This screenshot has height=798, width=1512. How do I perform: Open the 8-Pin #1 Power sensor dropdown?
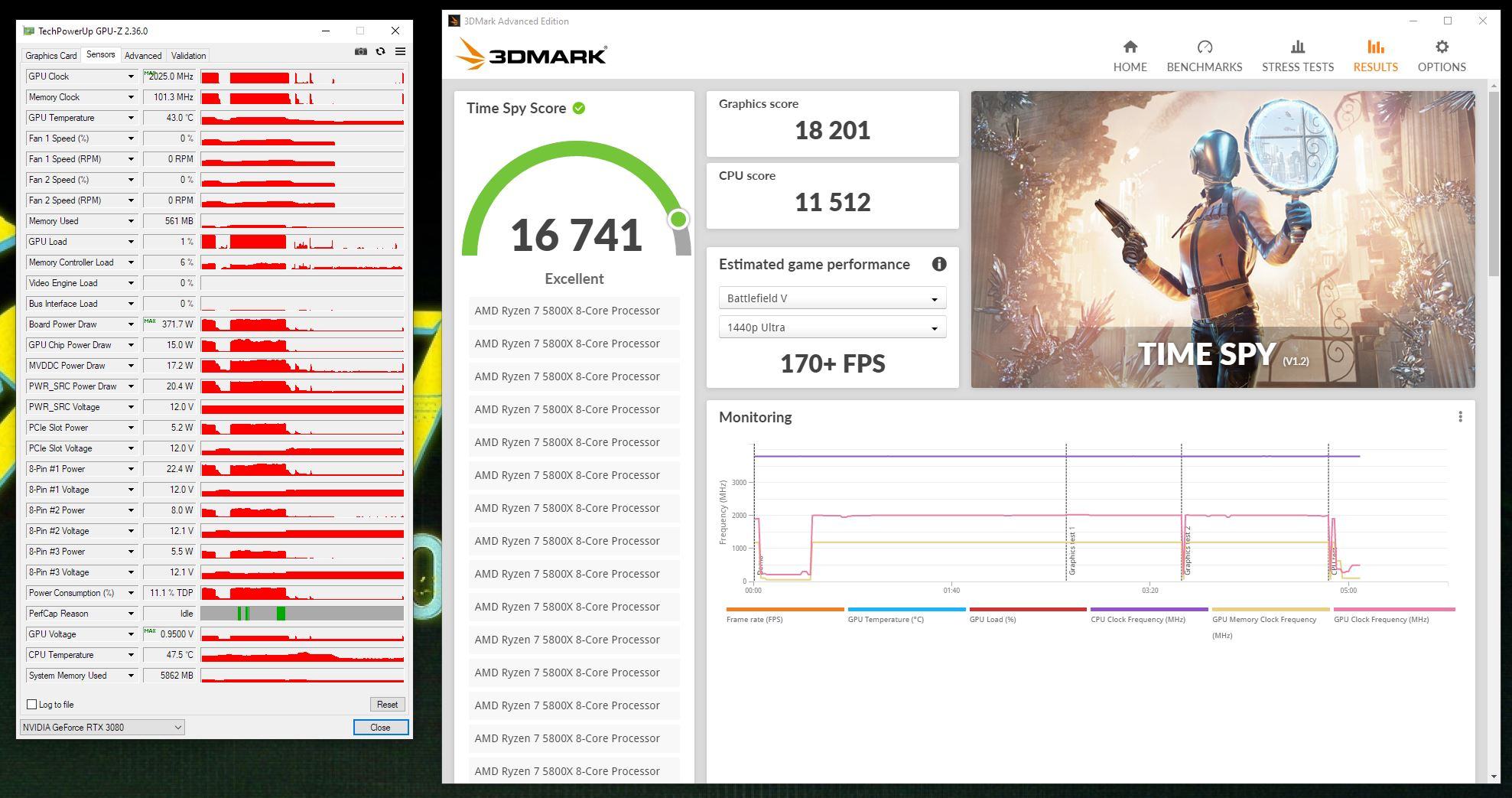click(131, 469)
